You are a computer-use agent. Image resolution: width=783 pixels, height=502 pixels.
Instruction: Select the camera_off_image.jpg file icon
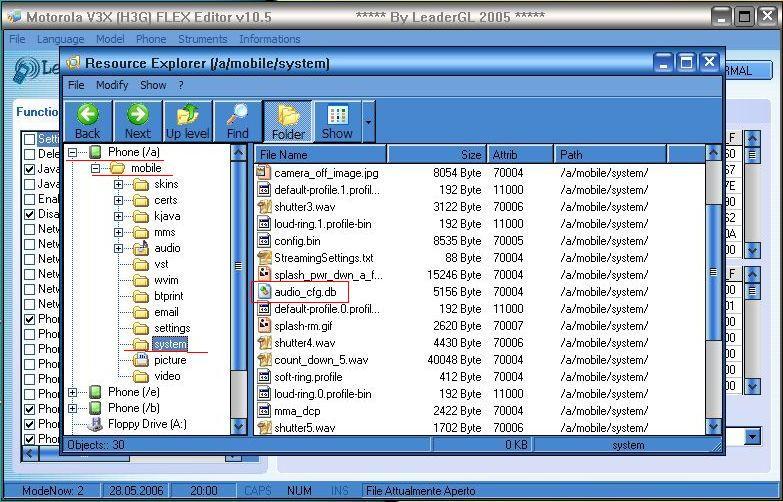click(x=264, y=173)
